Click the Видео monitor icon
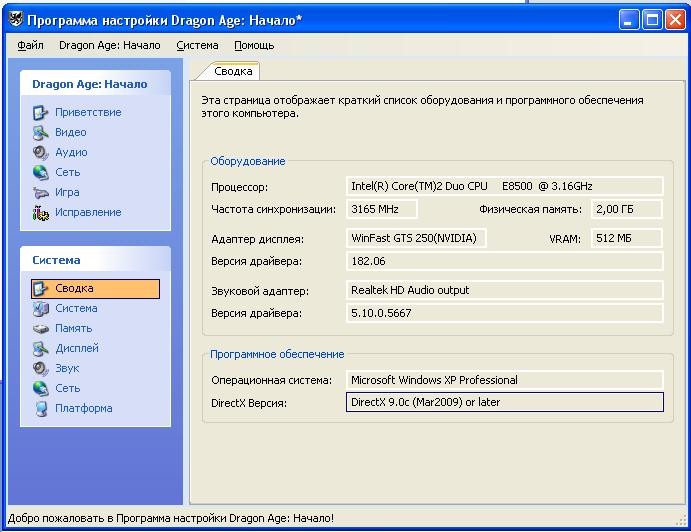Image resolution: width=691 pixels, height=532 pixels. click(41, 132)
